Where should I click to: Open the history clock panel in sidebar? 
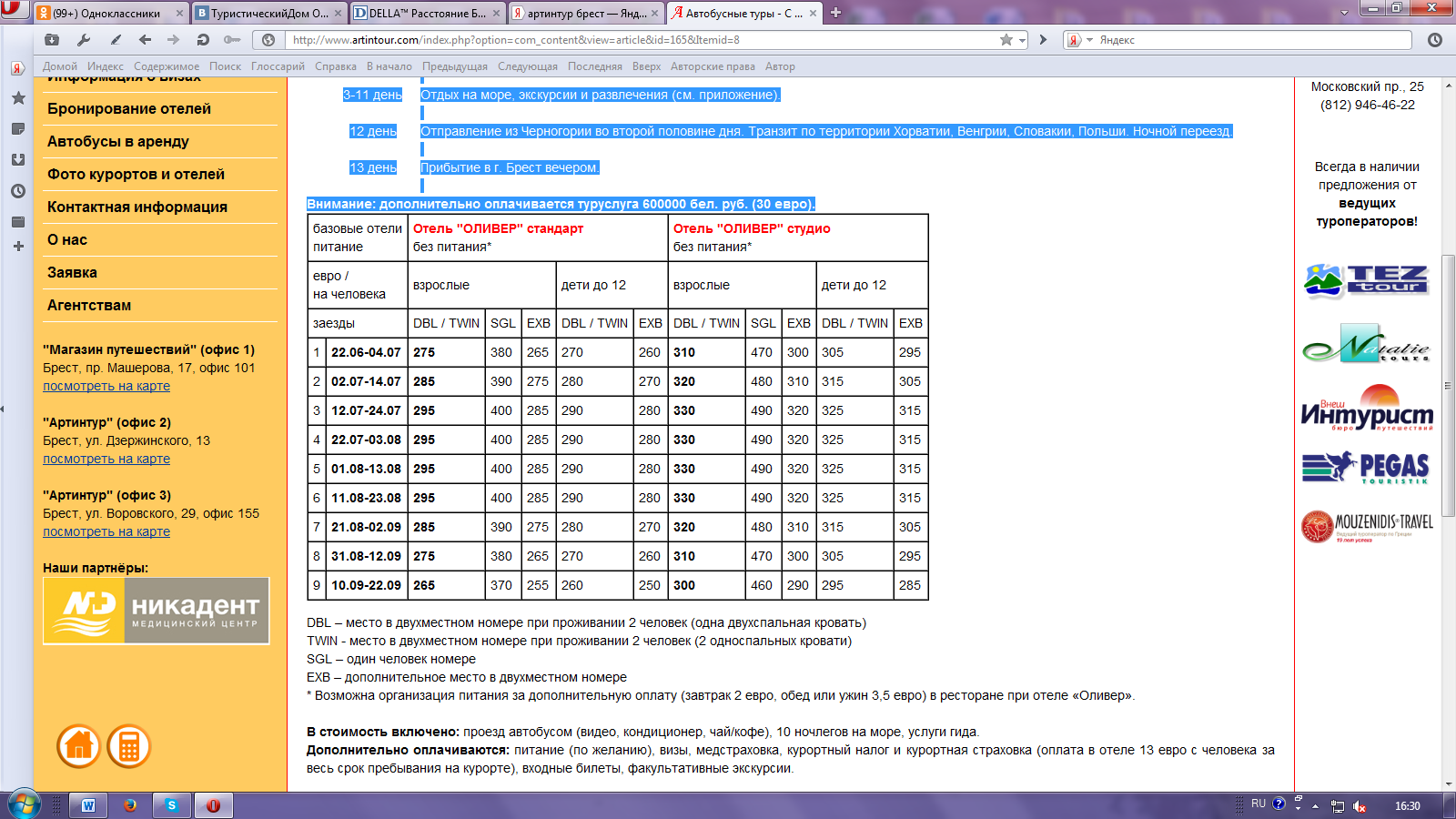17,191
